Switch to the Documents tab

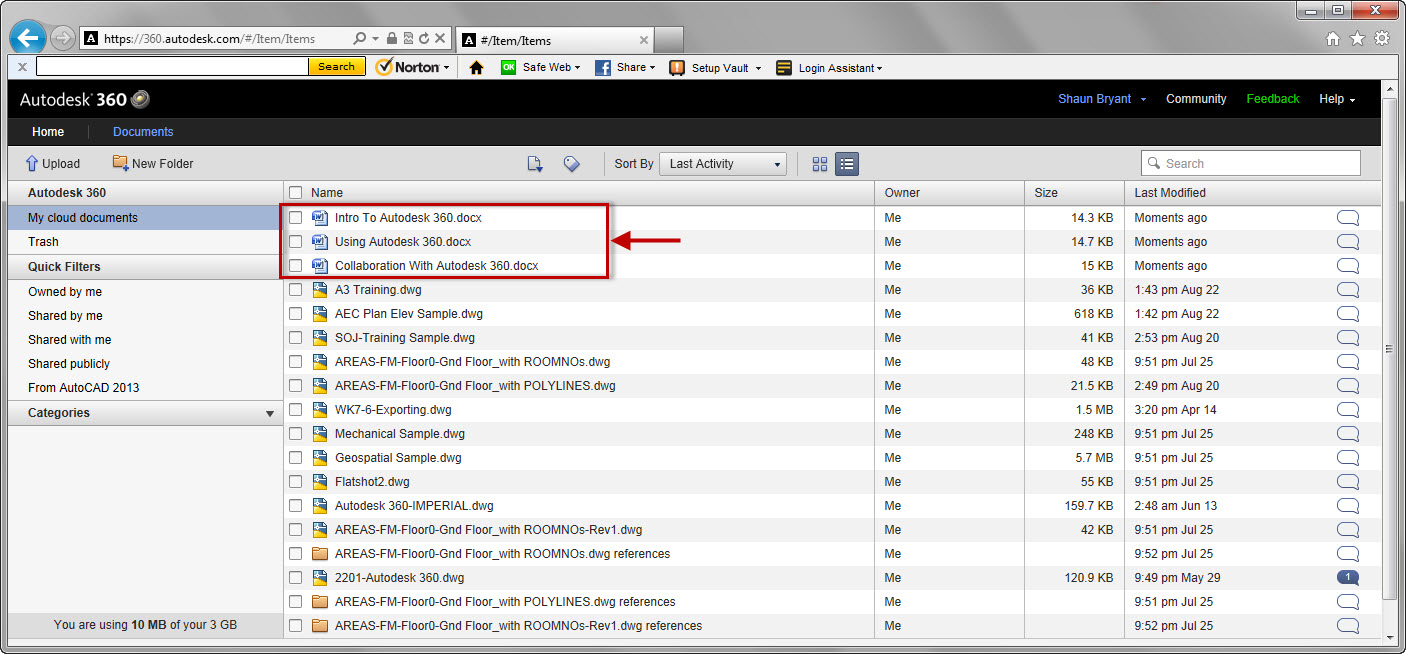point(142,131)
